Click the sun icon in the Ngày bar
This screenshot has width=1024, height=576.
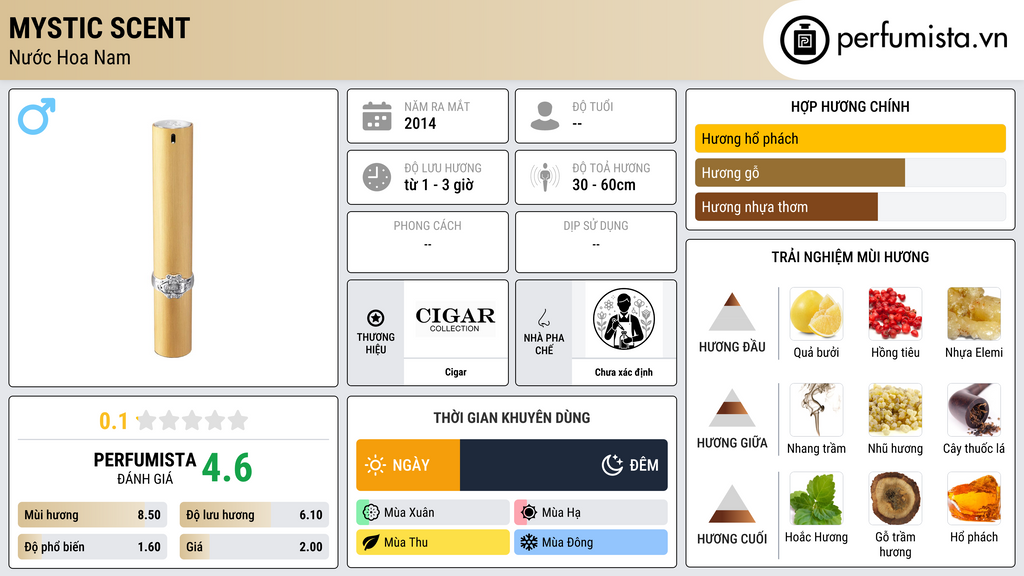point(375,465)
